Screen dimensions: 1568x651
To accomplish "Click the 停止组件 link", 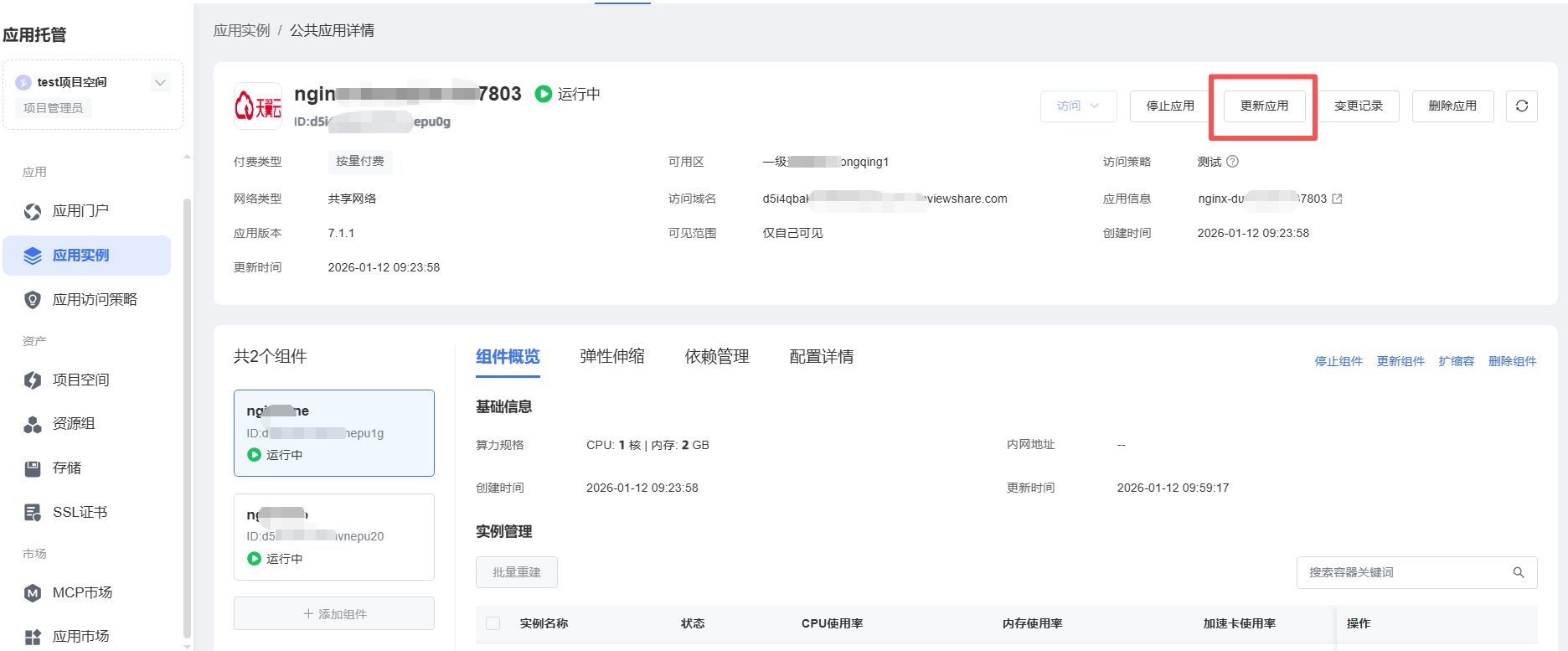I will point(1338,361).
